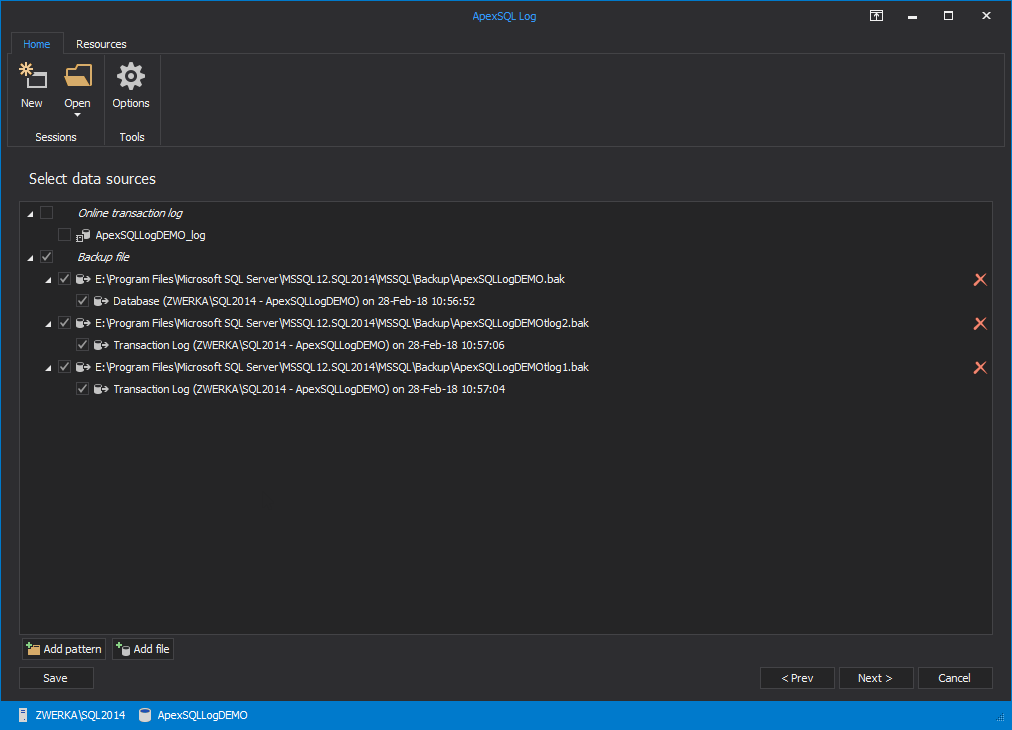
Task: Collapse the ApexSQLLogDEMO.bak tree node
Action: 47,279
